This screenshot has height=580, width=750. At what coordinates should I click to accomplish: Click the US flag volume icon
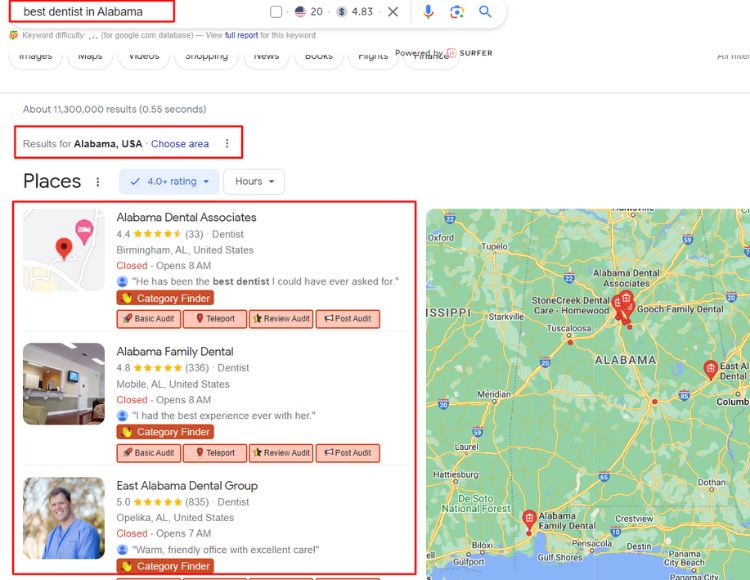coord(300,11)
